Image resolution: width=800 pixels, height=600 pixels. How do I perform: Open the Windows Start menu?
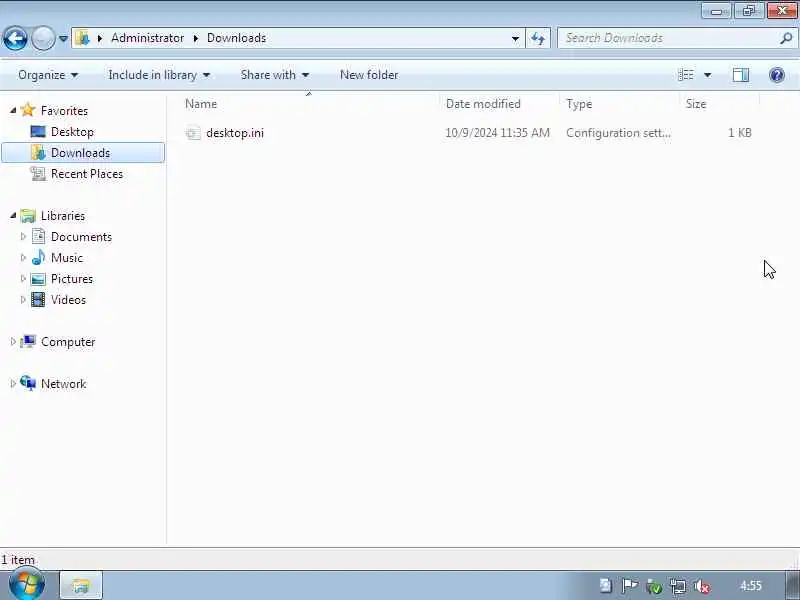pos(27,585)
